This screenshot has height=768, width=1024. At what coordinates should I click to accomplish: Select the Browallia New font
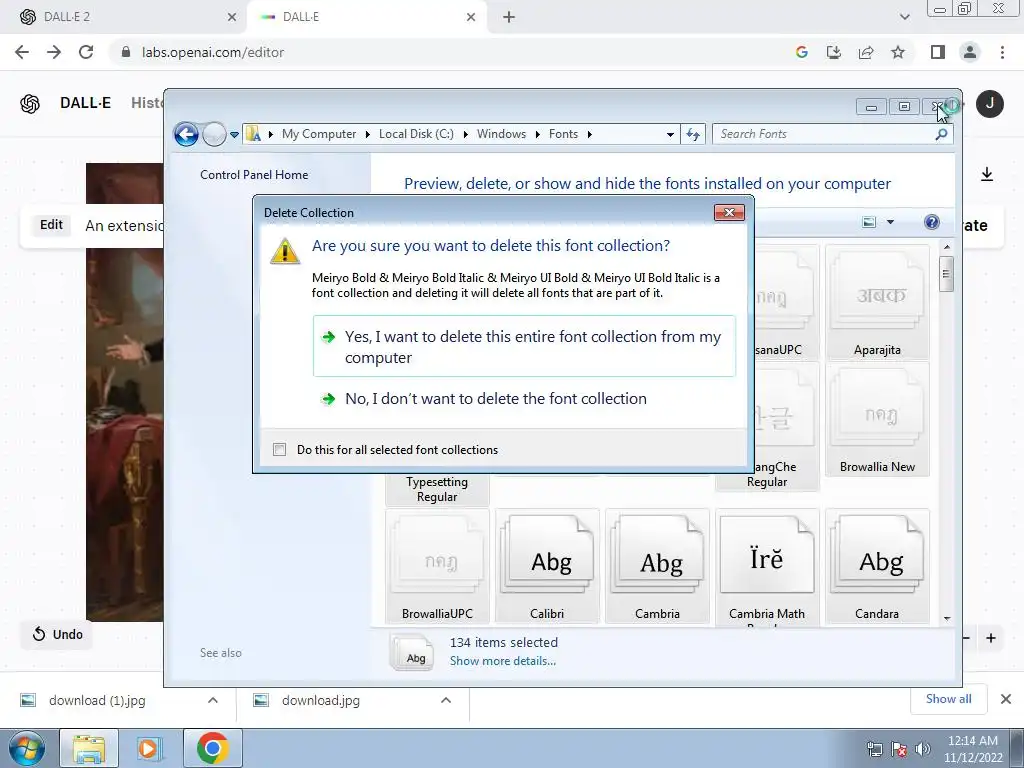[x=877, y=420]
